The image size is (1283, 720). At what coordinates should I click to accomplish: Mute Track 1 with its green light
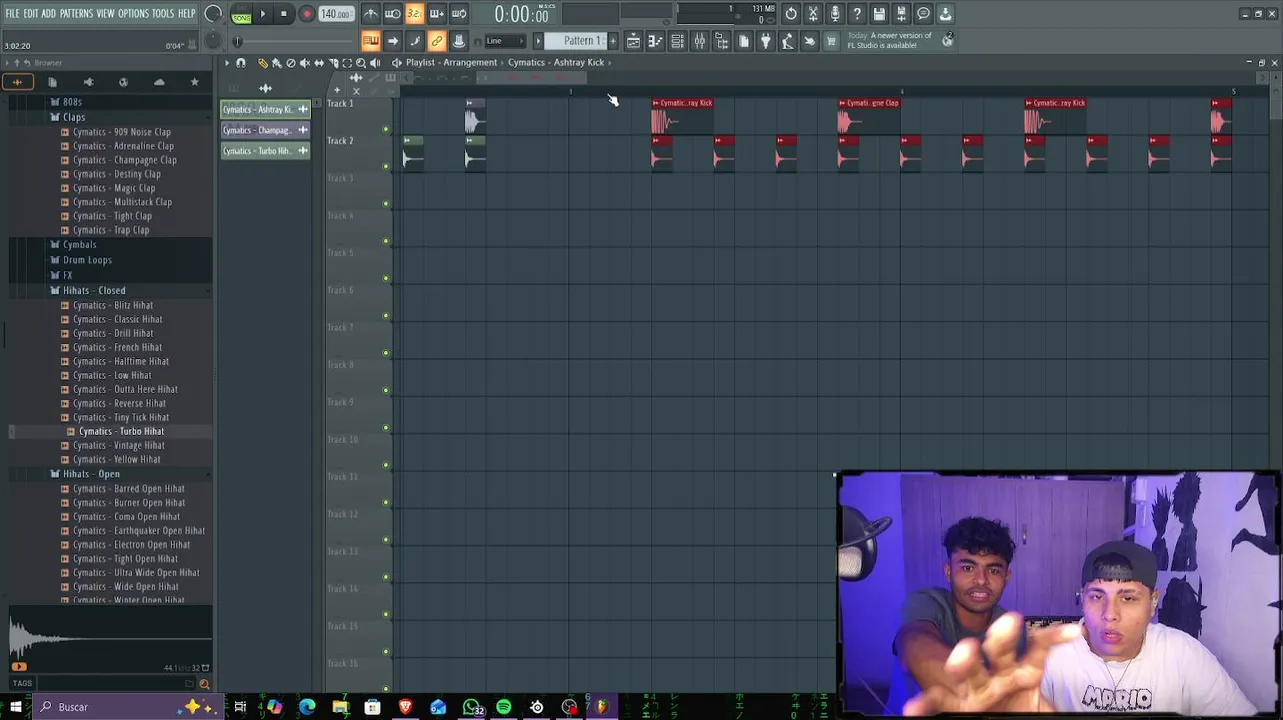coord(386,129)
